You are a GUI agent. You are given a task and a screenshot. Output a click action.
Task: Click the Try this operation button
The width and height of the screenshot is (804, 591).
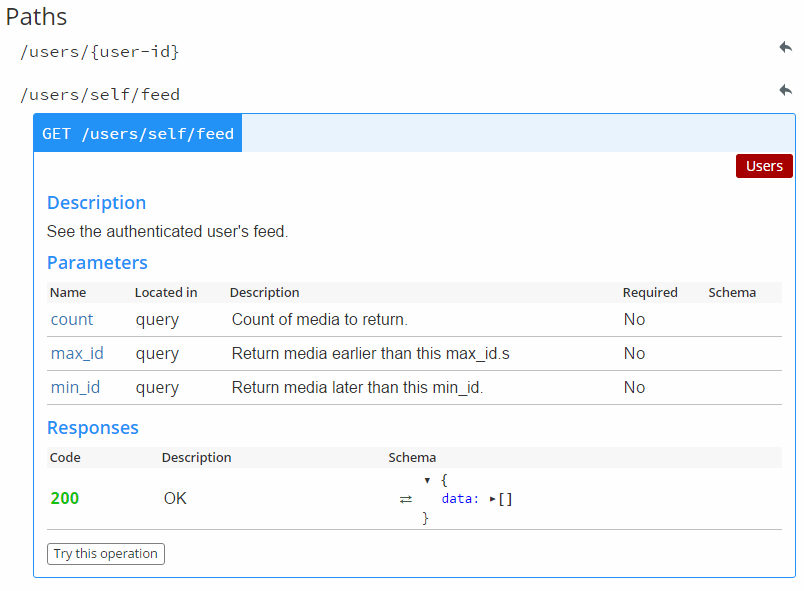(106, 554)
